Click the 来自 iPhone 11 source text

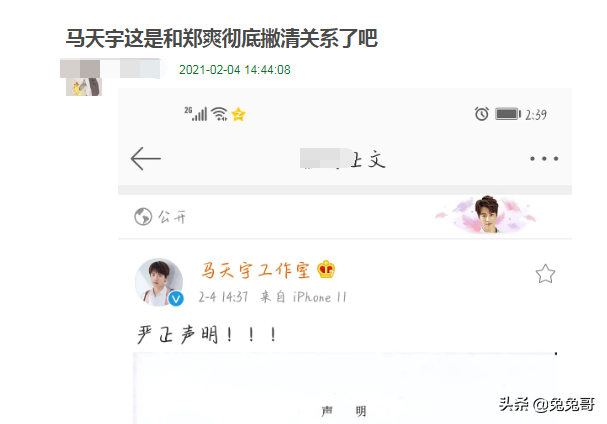303,297
